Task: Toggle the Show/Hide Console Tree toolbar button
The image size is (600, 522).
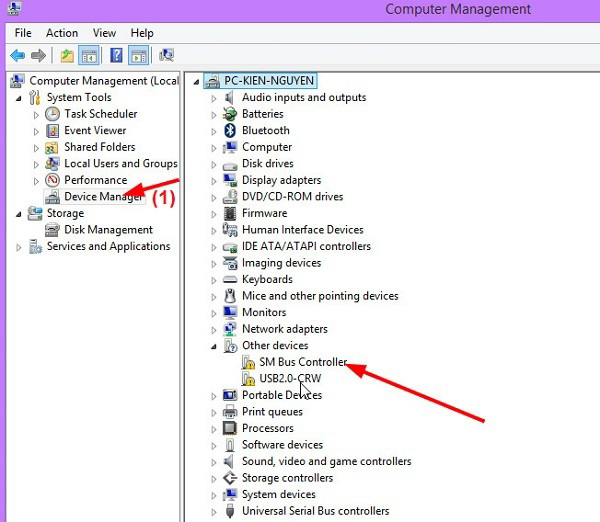Action: click(88, 56)
